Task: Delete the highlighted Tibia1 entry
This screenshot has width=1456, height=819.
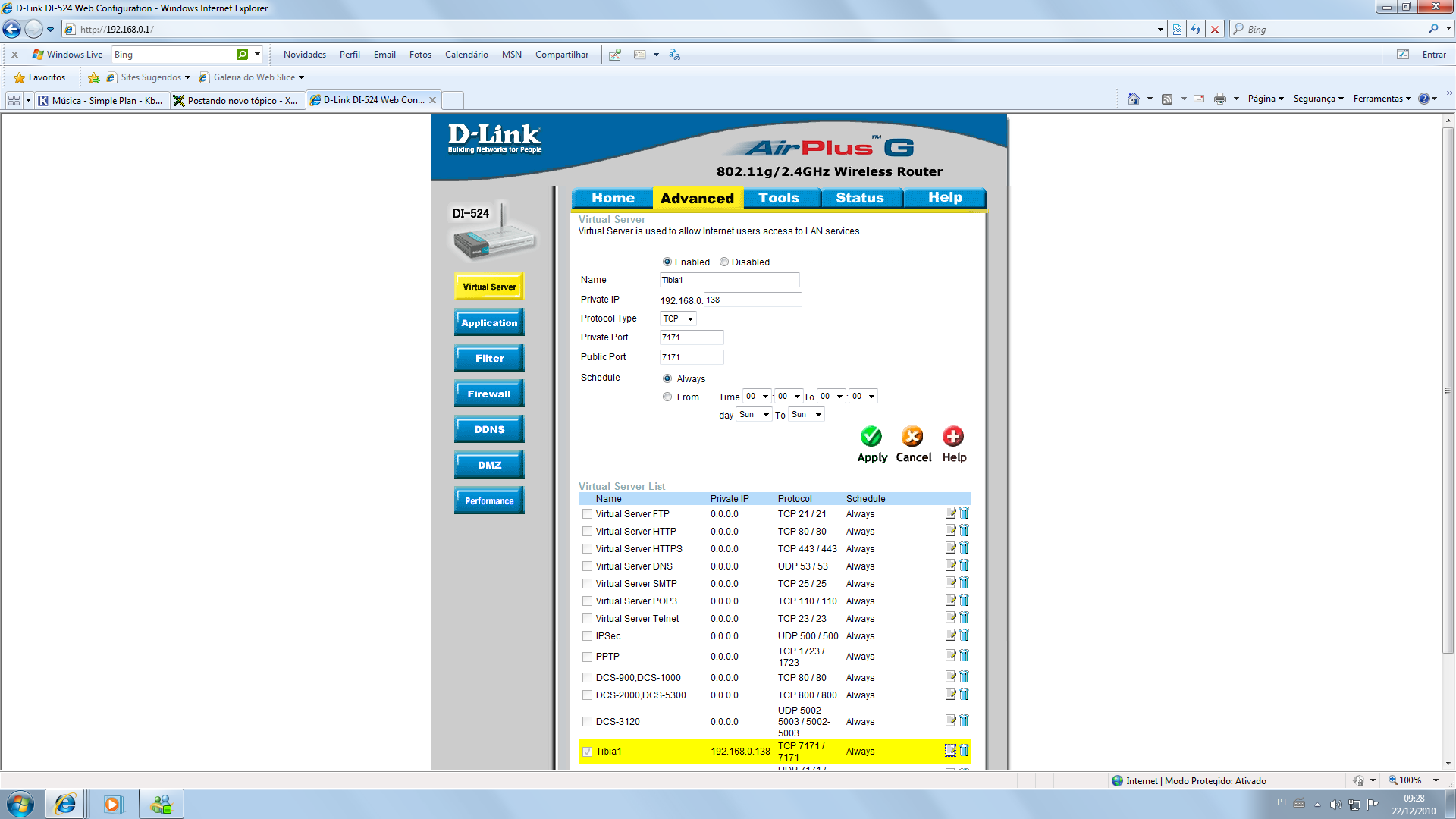Action: click(965, 750)
